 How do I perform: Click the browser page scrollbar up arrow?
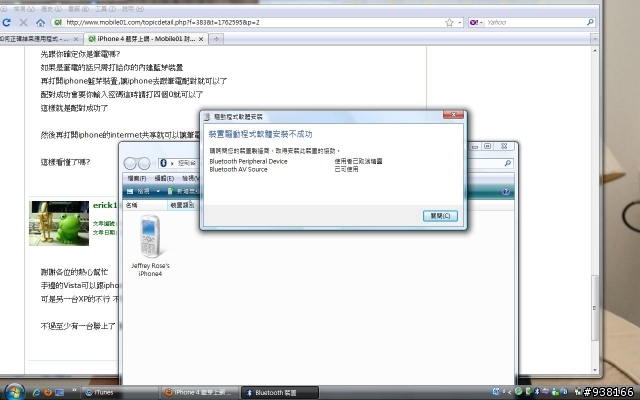(x=595, y=51)
